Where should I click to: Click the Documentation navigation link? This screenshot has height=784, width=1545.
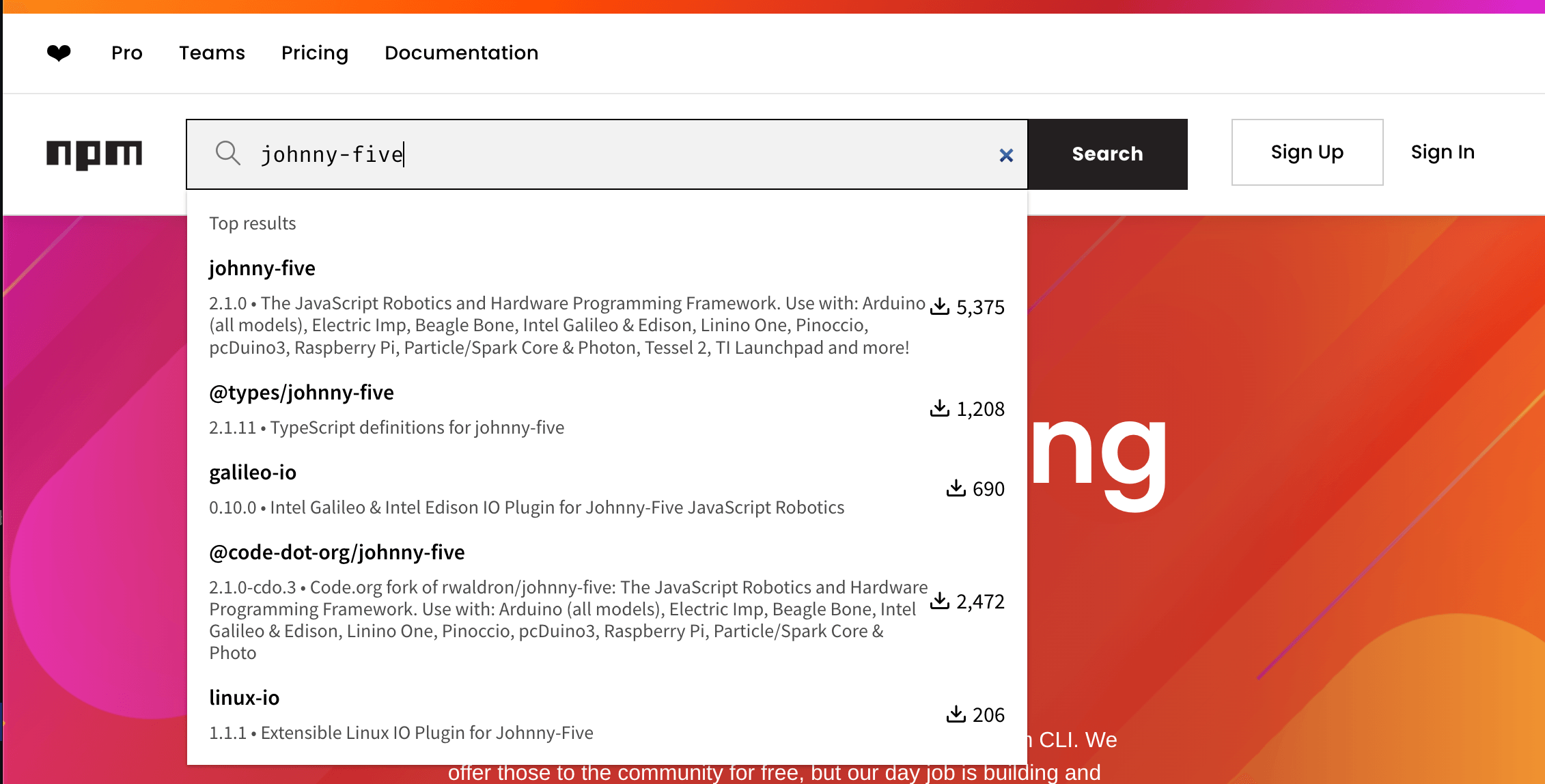click(461, 53)
